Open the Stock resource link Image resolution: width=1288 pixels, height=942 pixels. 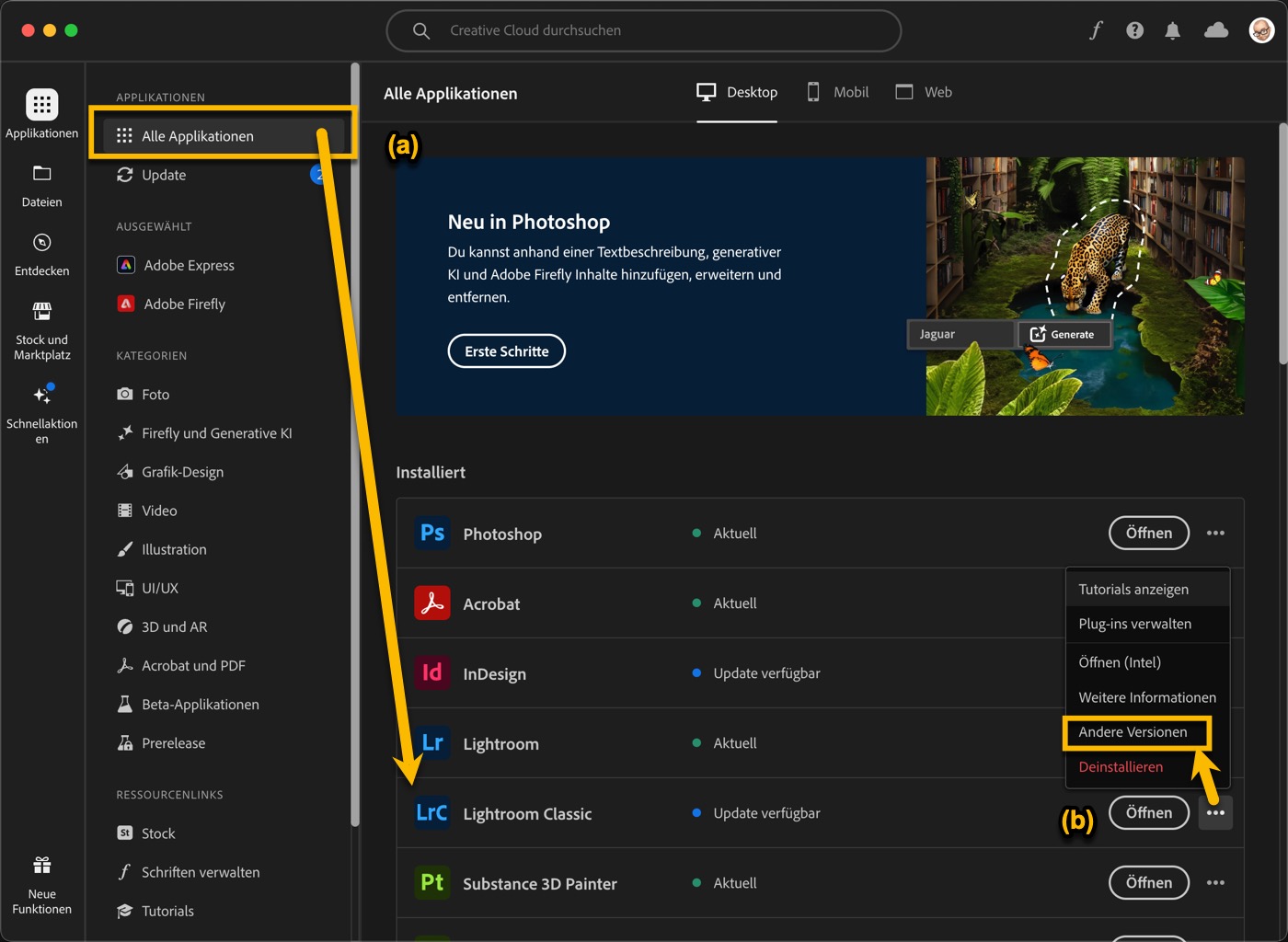point(146,833)
